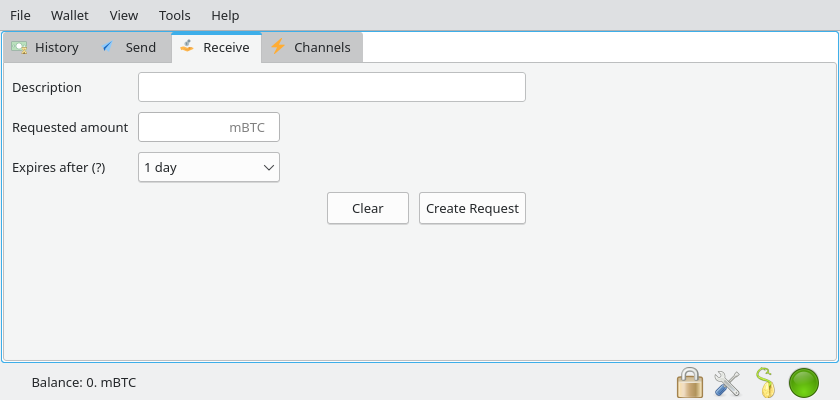Show wallet seed using sprout icon
Screen dimensions: 840x400
coord(765,382)
